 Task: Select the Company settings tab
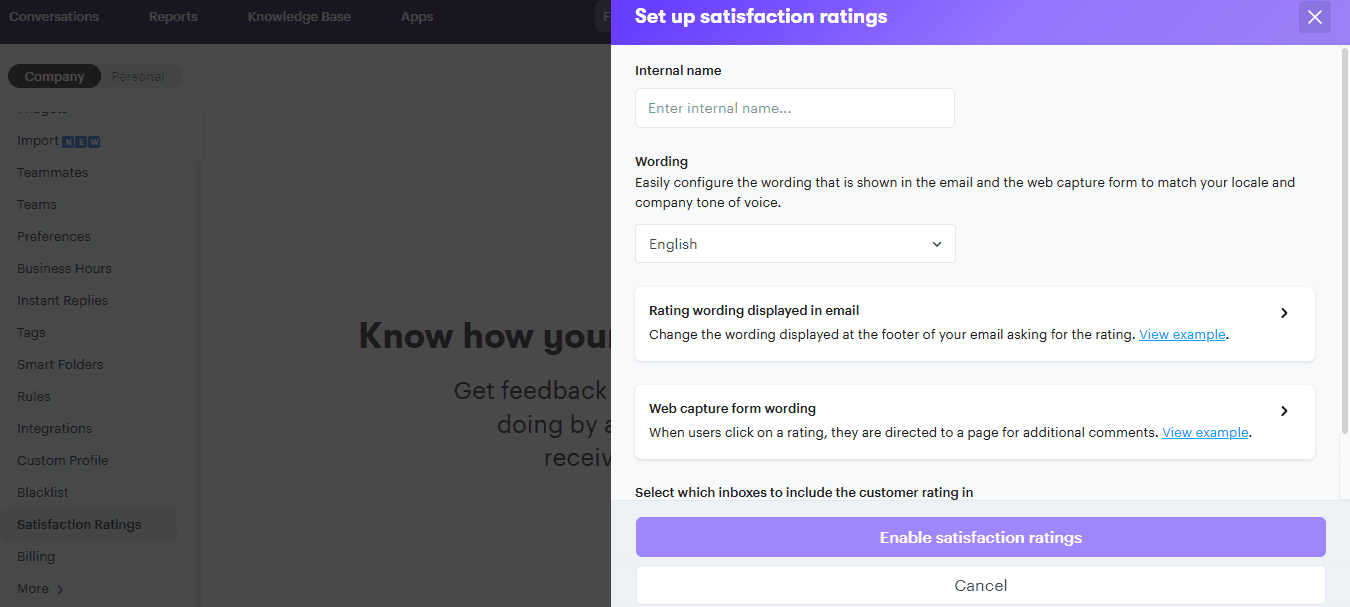tap(54, 76)
